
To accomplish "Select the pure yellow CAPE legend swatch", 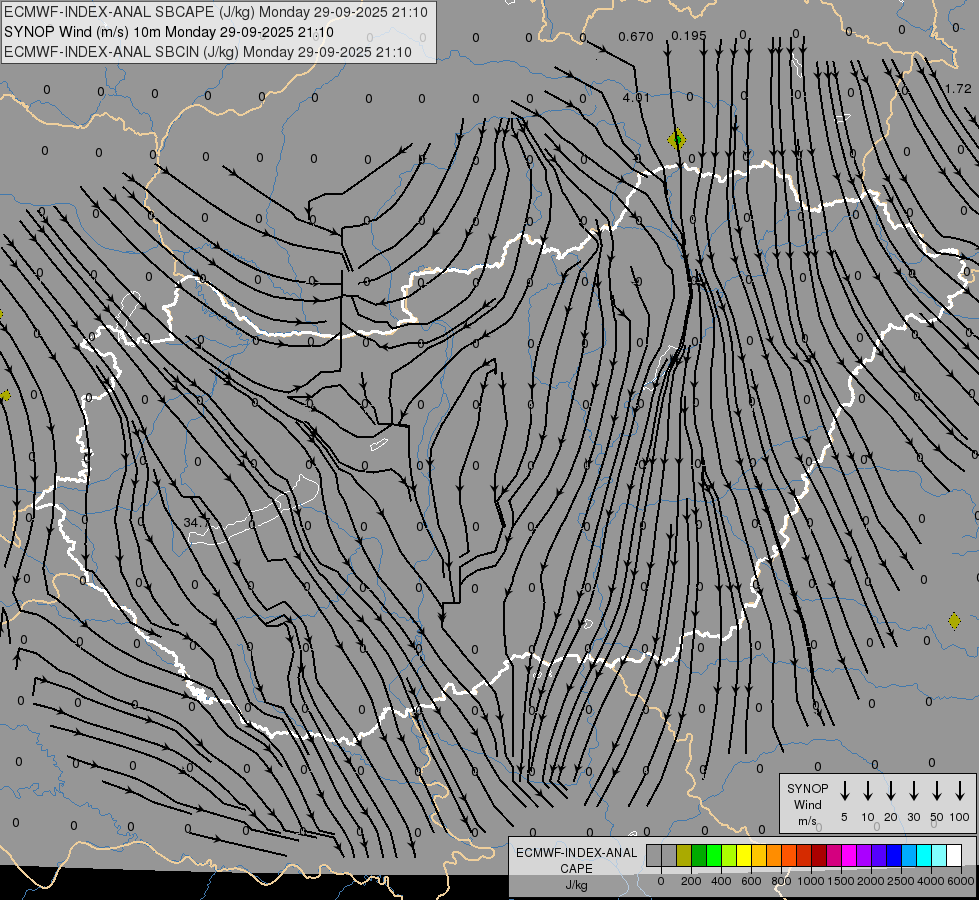I will coord(744,855).
